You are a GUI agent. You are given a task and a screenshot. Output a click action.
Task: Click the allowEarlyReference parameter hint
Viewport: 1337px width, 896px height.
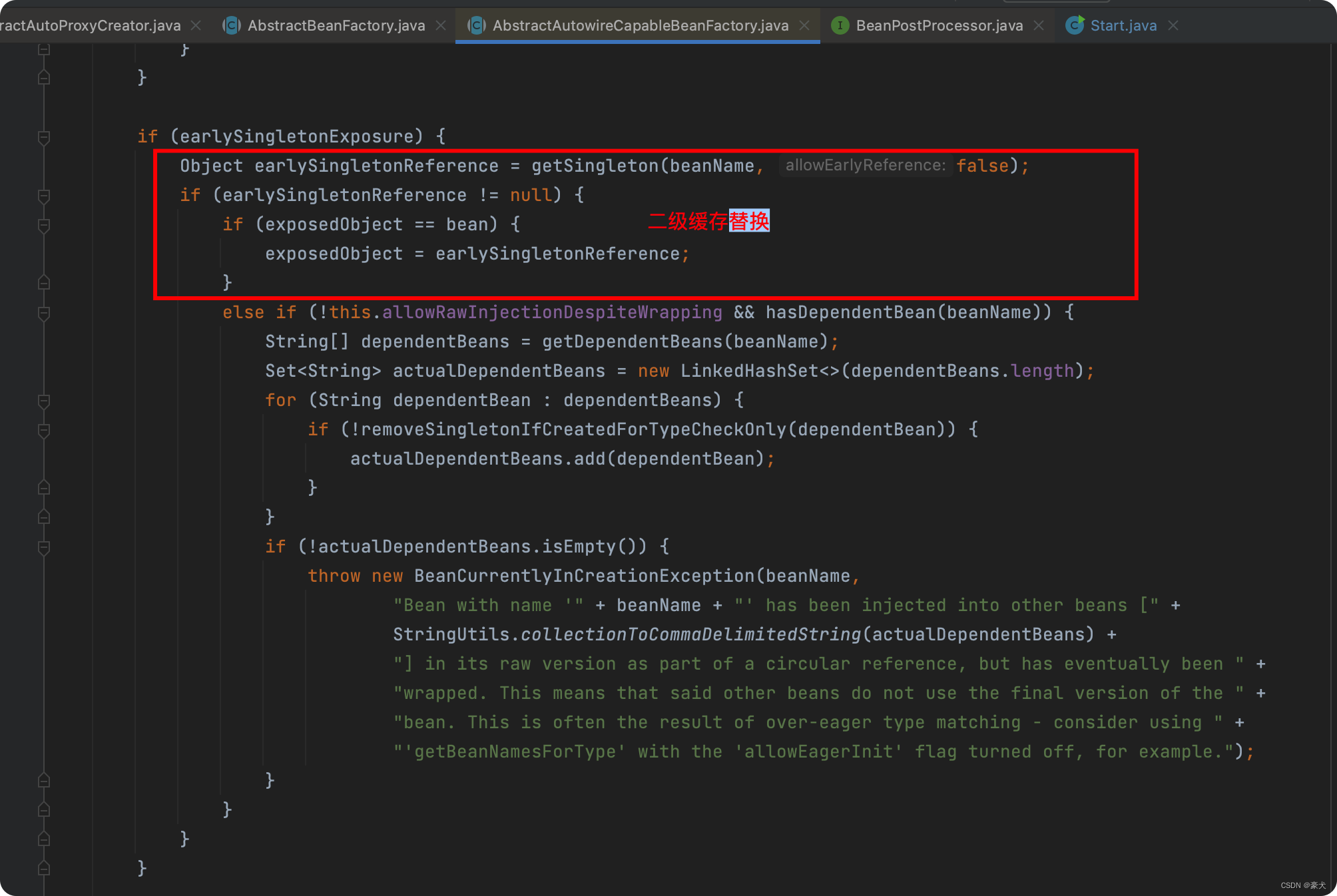click(864, 166)
